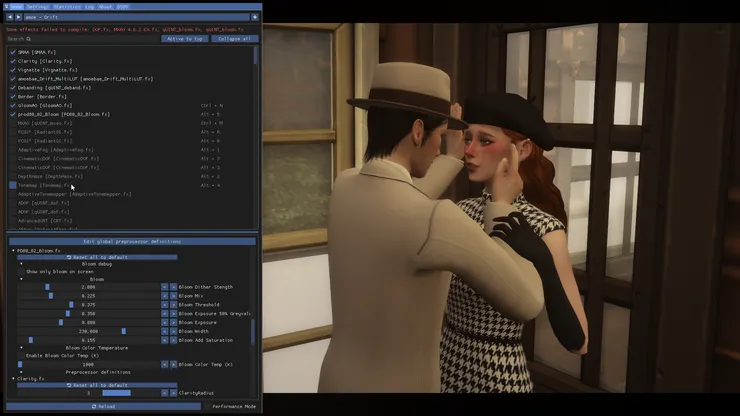Collapse Bloom Color Temperature group
740x416 pixels.
[x=21, y=348]
